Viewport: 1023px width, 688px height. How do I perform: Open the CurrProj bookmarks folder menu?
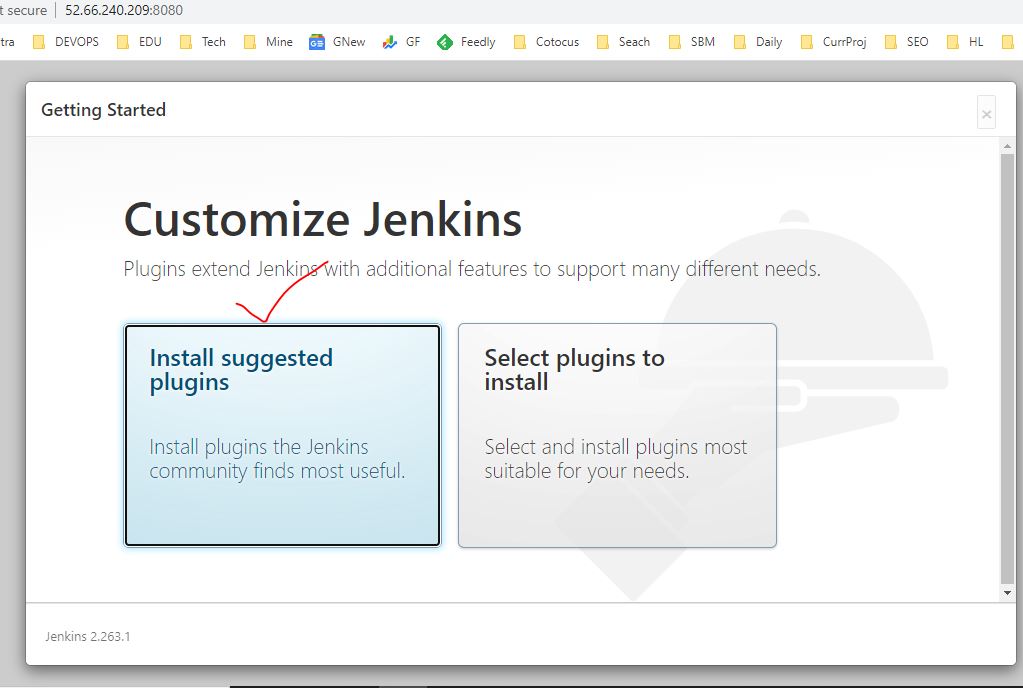point(833,42)
